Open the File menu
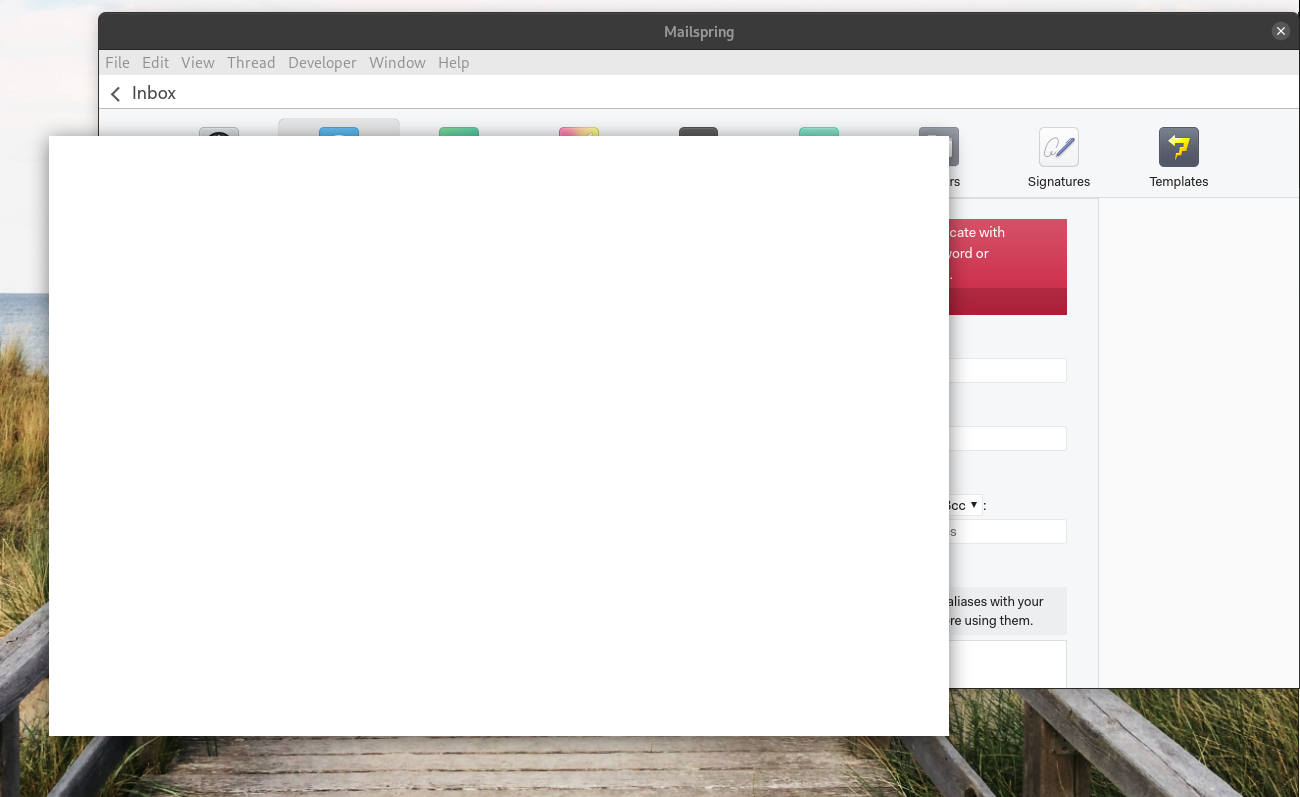The height and width of the screenshot is (797, 1300). tap(117, 62)
